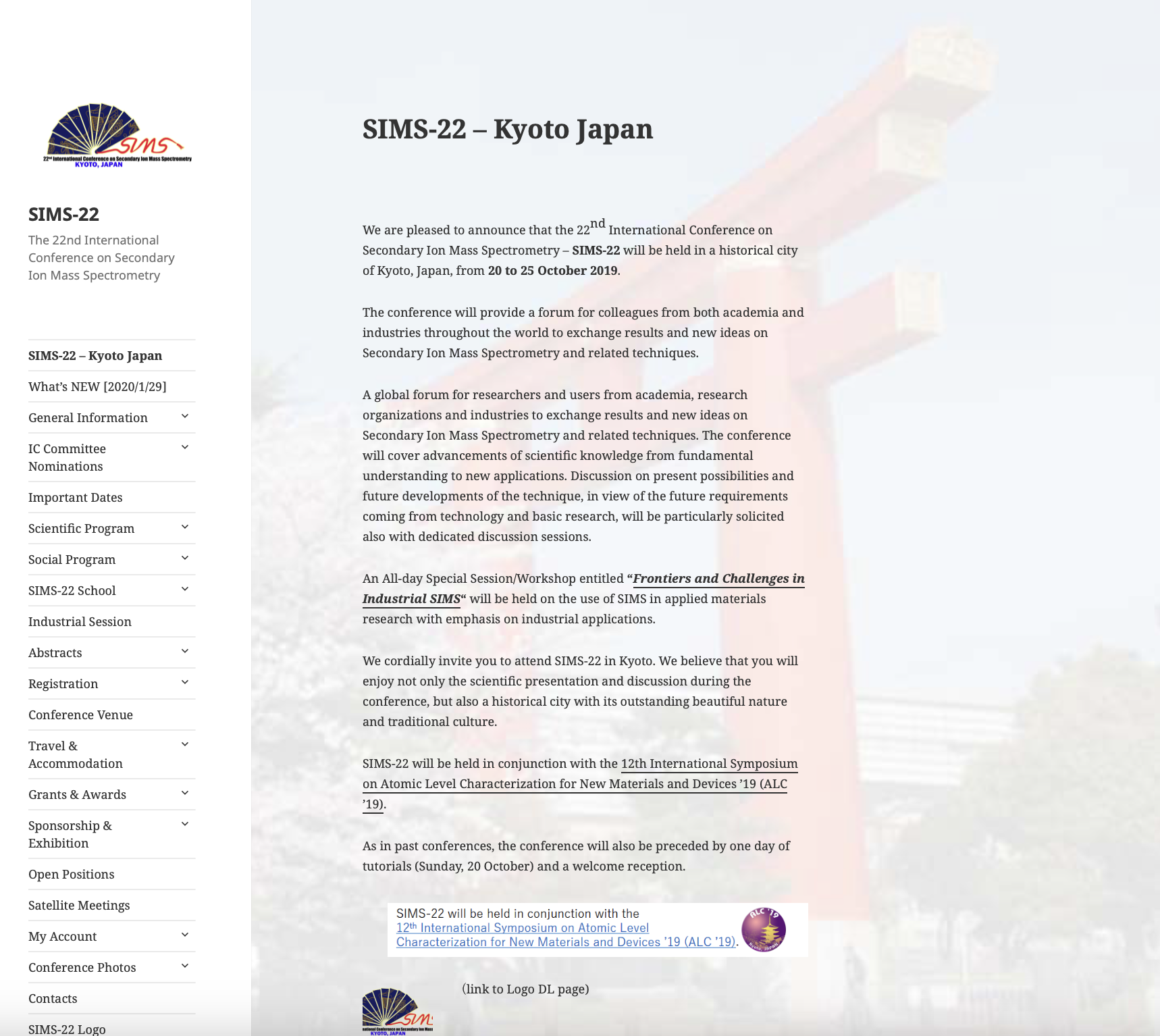This screenshot has width=1160, height=1036.
Task: Expand Registration submenu chevron
Action: click(185, 683)
